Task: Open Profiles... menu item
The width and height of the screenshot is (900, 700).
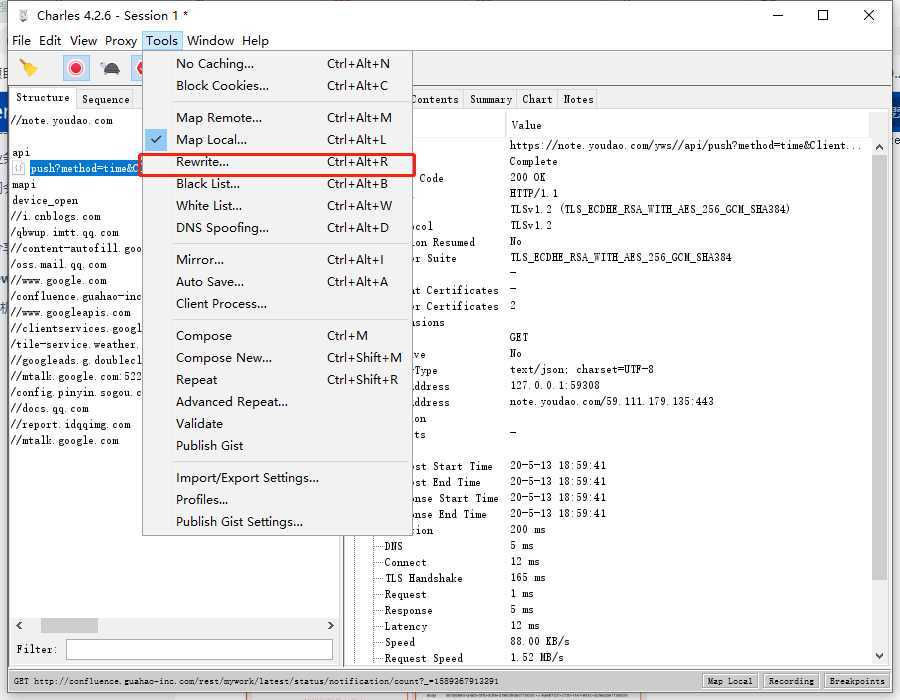Action: 277,500
